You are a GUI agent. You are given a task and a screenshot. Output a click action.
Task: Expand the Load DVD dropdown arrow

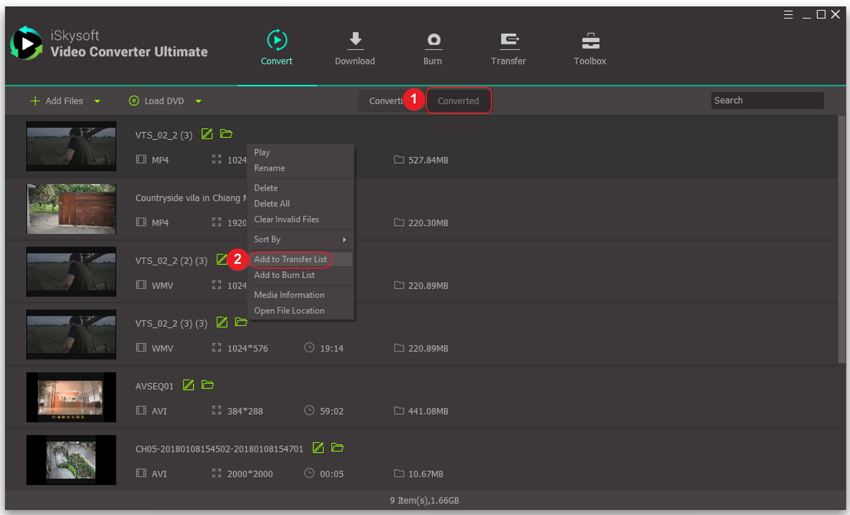(198, 101)
